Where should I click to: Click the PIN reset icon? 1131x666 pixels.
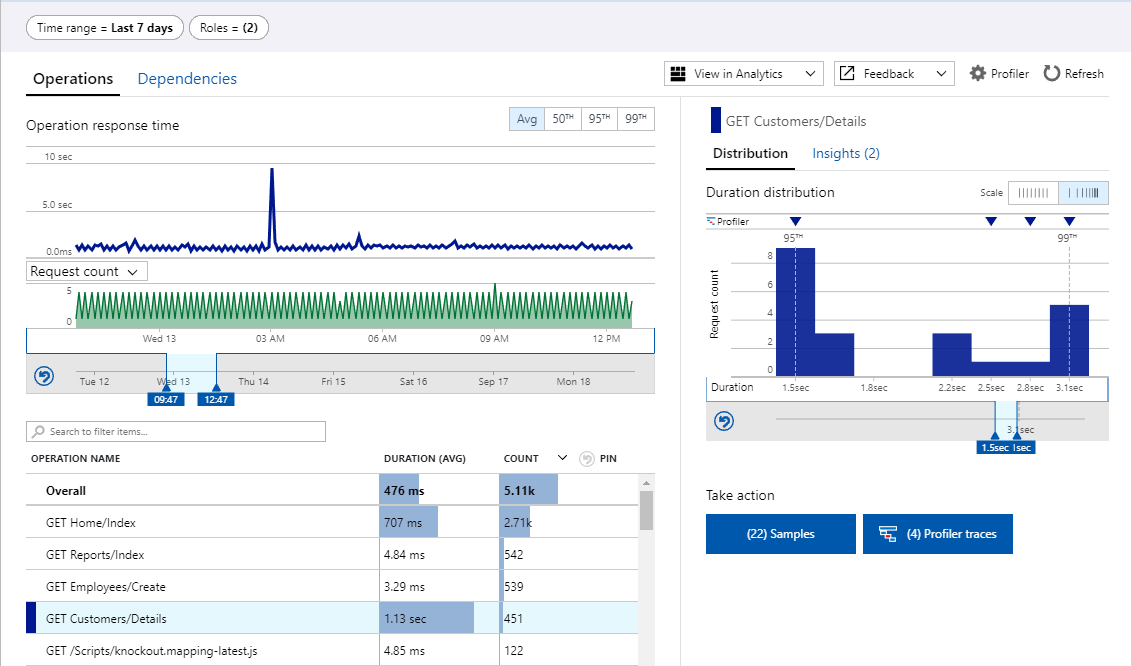pos(587,459)
